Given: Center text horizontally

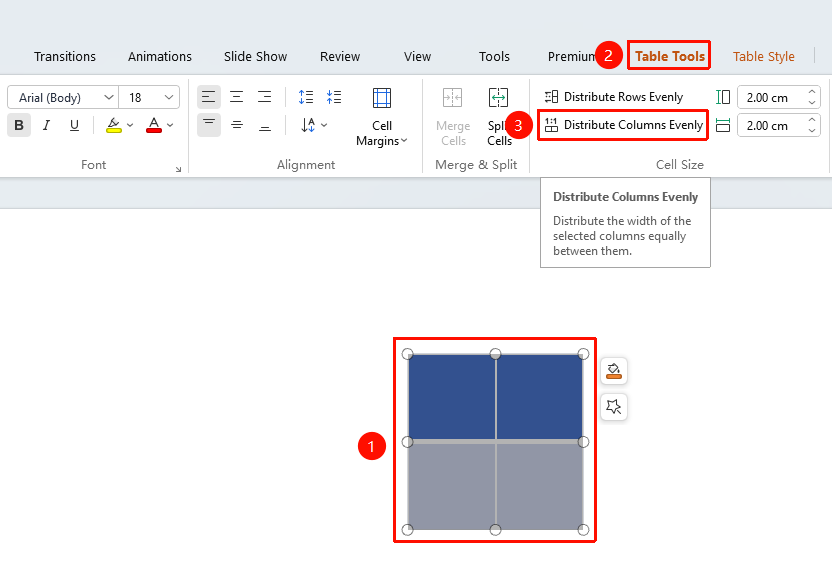Looking at the screenshot, I should (x=237, y=97).
